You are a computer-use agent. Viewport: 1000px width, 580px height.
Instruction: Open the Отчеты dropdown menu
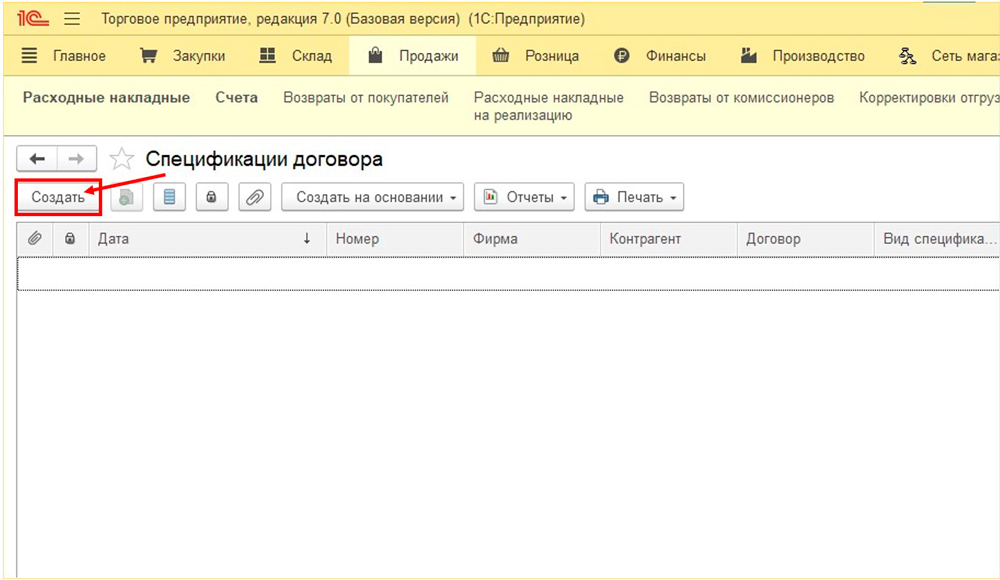(x=524, y=197)
